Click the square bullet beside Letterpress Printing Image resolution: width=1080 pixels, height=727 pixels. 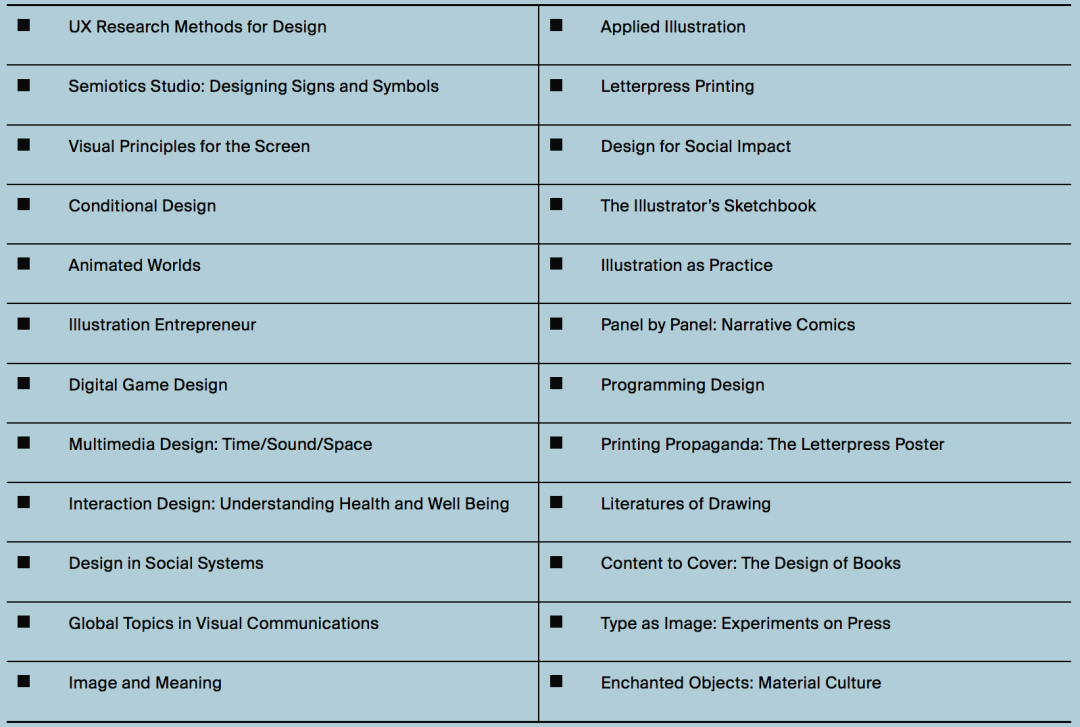(x=556, y=84)
